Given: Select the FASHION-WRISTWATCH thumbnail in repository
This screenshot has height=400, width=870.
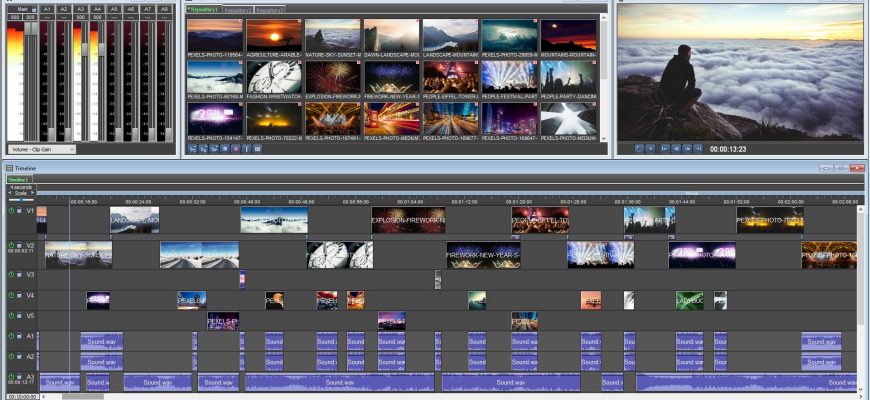Looking at the screenshot, I should (x=274, y=77).
